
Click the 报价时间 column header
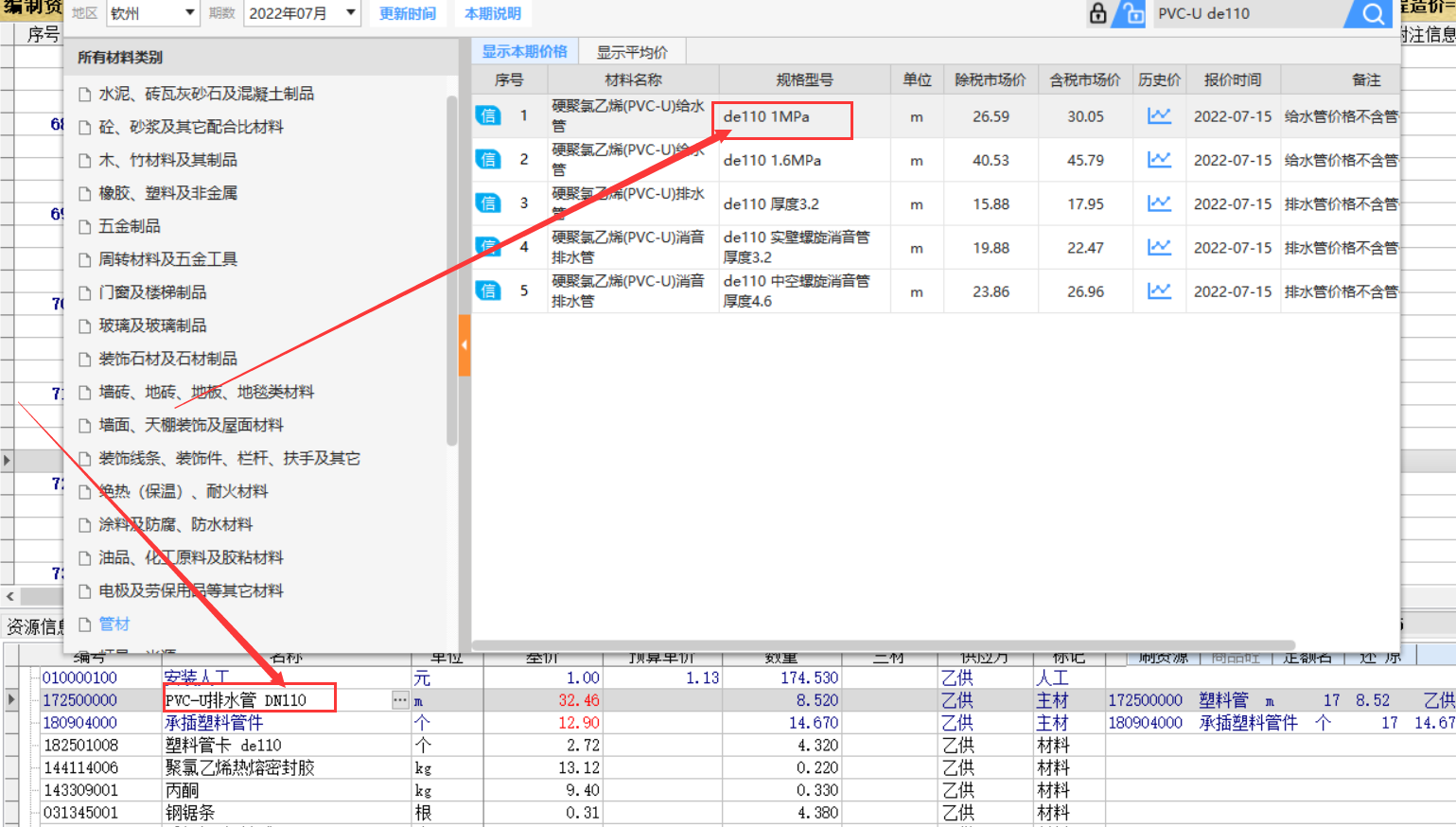(1232, 79)
